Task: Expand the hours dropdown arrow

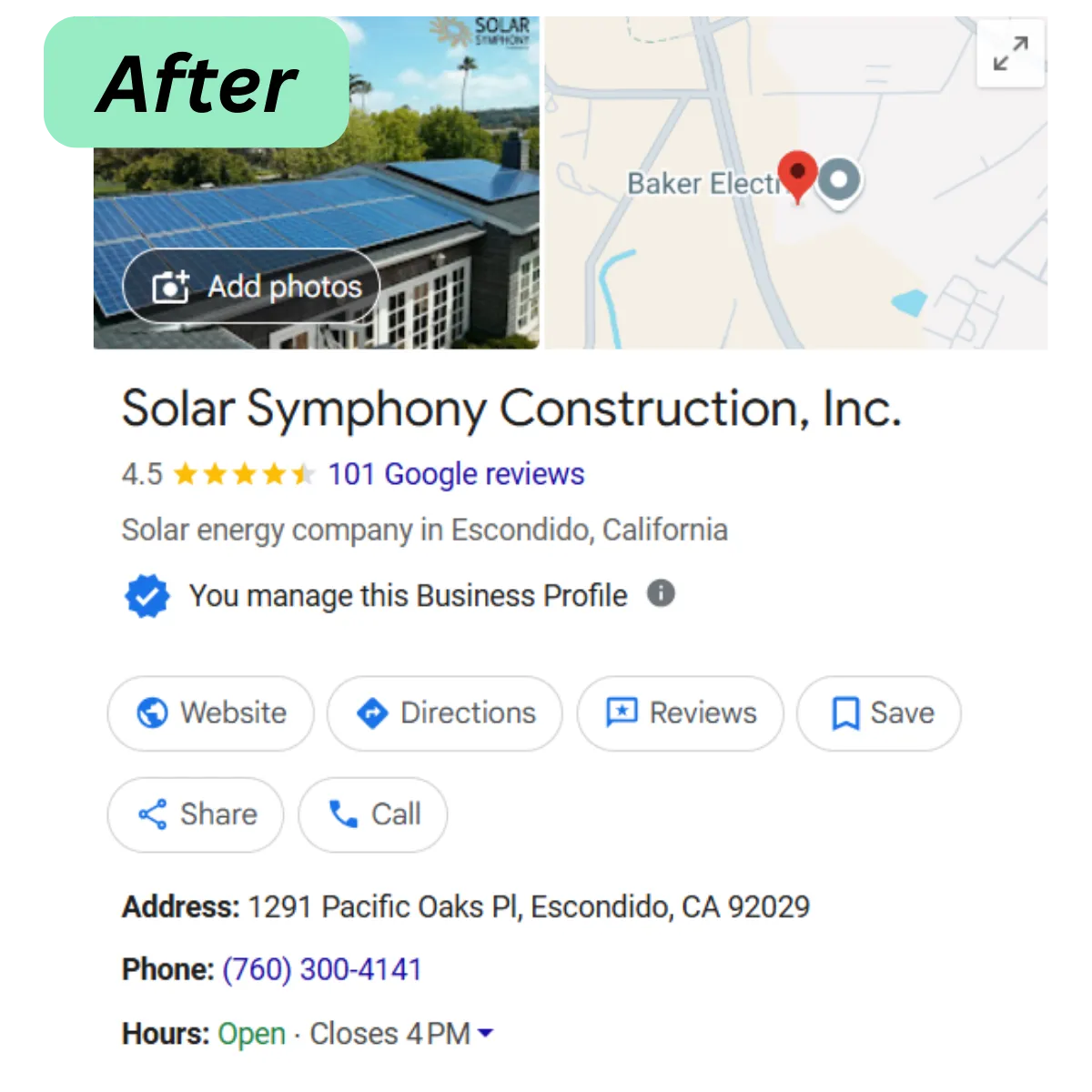Action: tap(485, 1033)
